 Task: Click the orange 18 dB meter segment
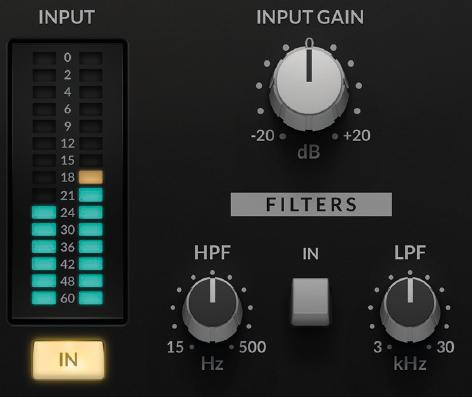point(91,177)
